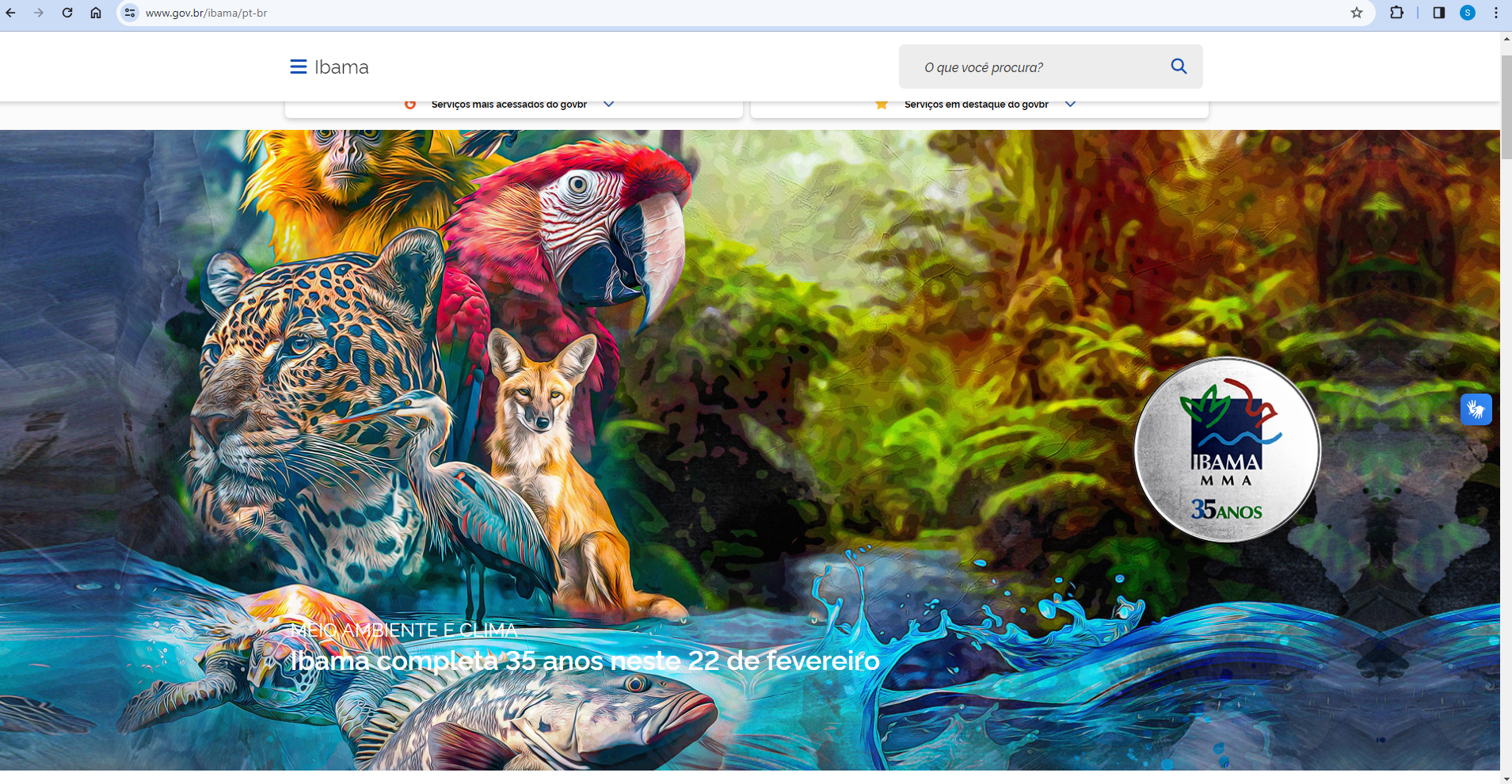Click the scrollbar down arrow

[1506, 778]
